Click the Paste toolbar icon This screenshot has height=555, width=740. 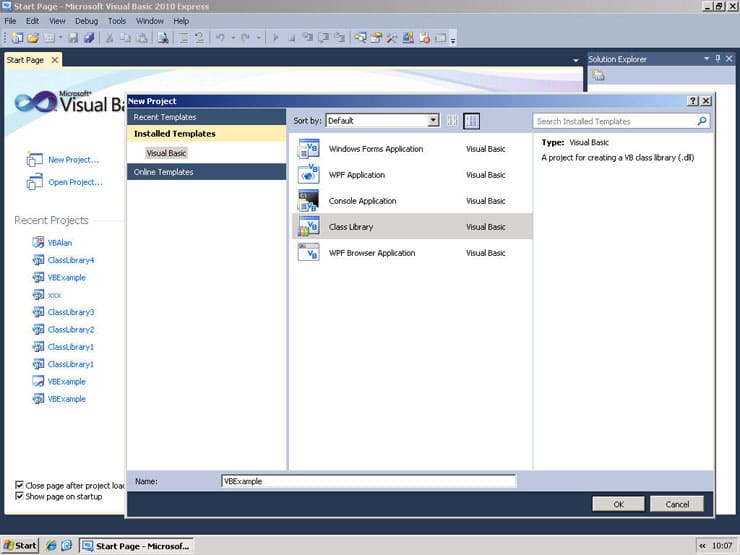pos(142,38)
